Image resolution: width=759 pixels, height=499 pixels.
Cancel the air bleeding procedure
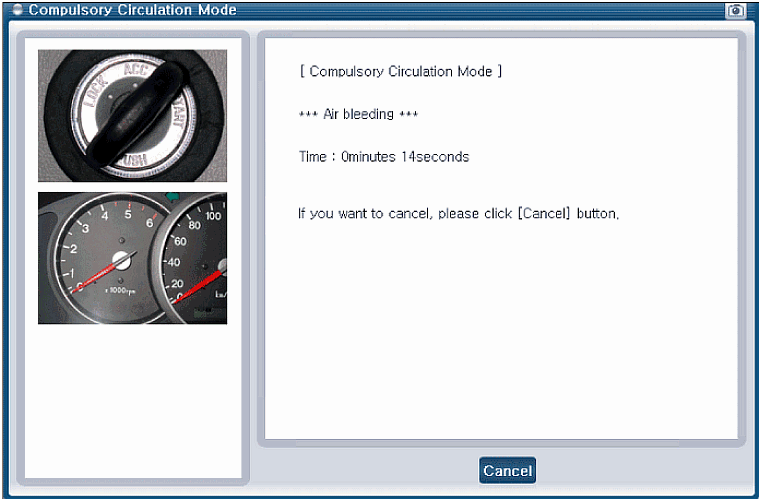click(507, 470)
